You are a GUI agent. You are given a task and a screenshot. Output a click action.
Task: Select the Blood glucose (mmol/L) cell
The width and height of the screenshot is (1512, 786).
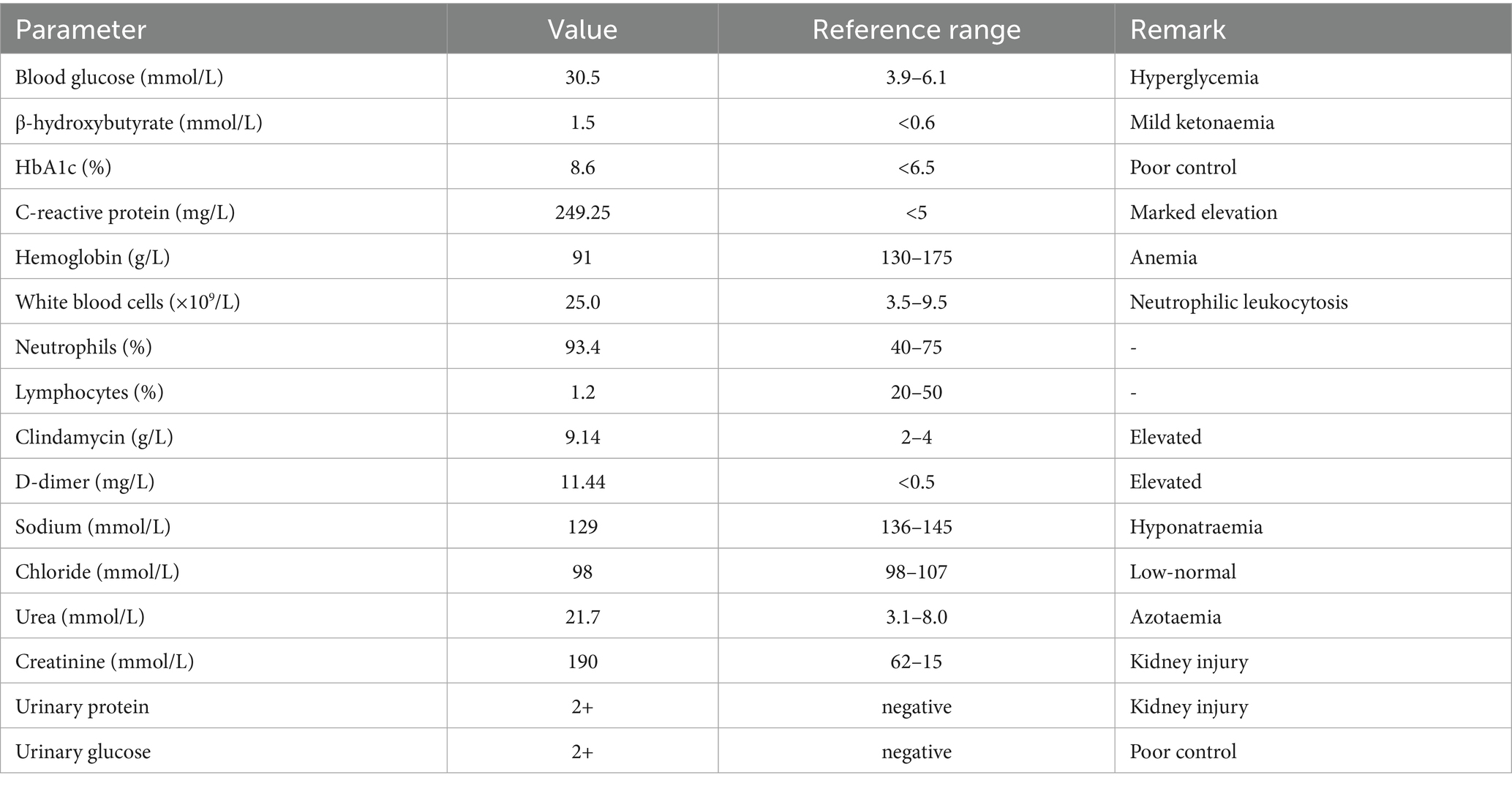119,77
